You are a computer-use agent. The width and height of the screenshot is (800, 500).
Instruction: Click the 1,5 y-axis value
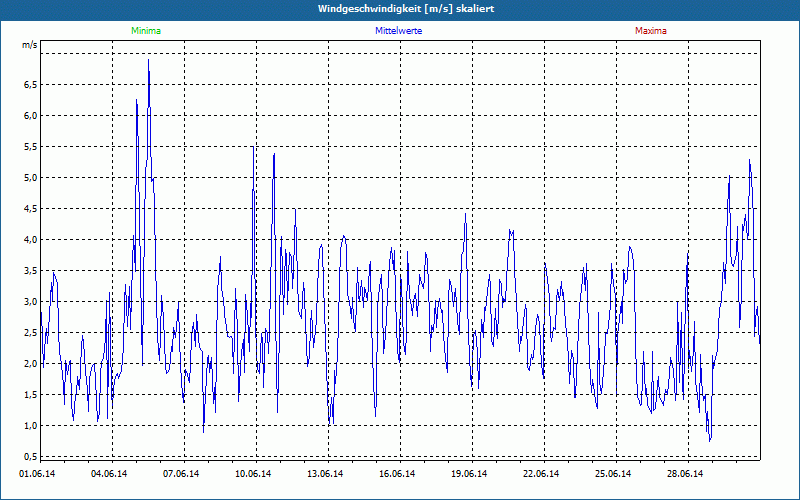(x=31, y=395)
